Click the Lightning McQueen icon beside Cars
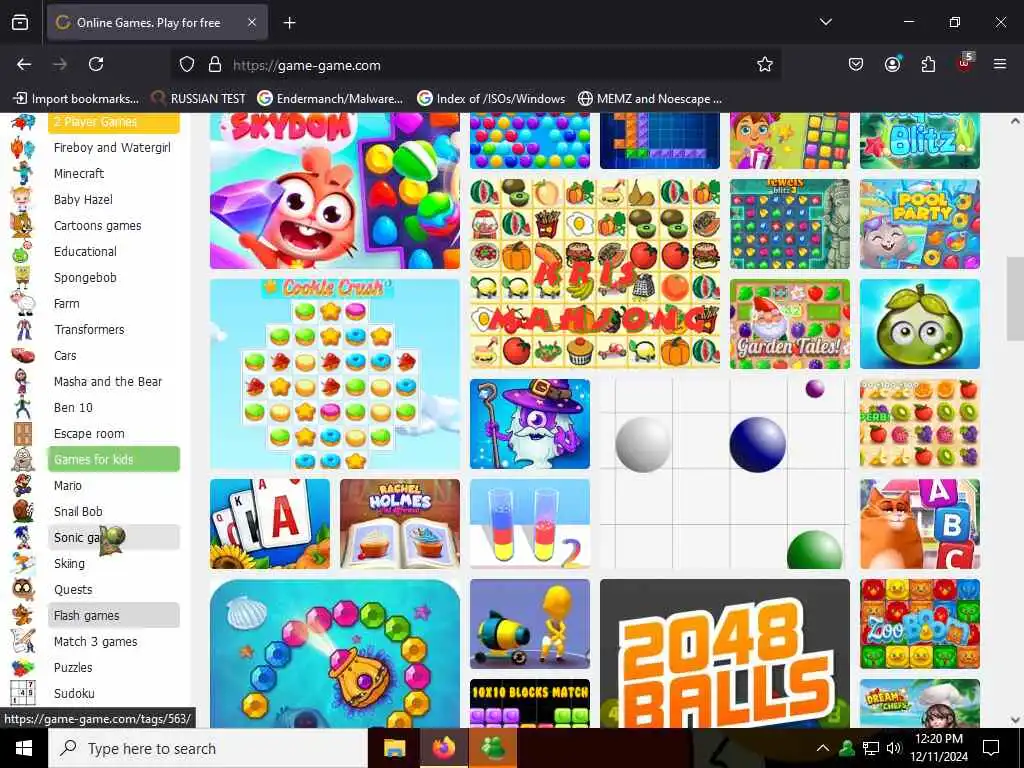The image size is (1024, 768). click(x=23, y=355)
